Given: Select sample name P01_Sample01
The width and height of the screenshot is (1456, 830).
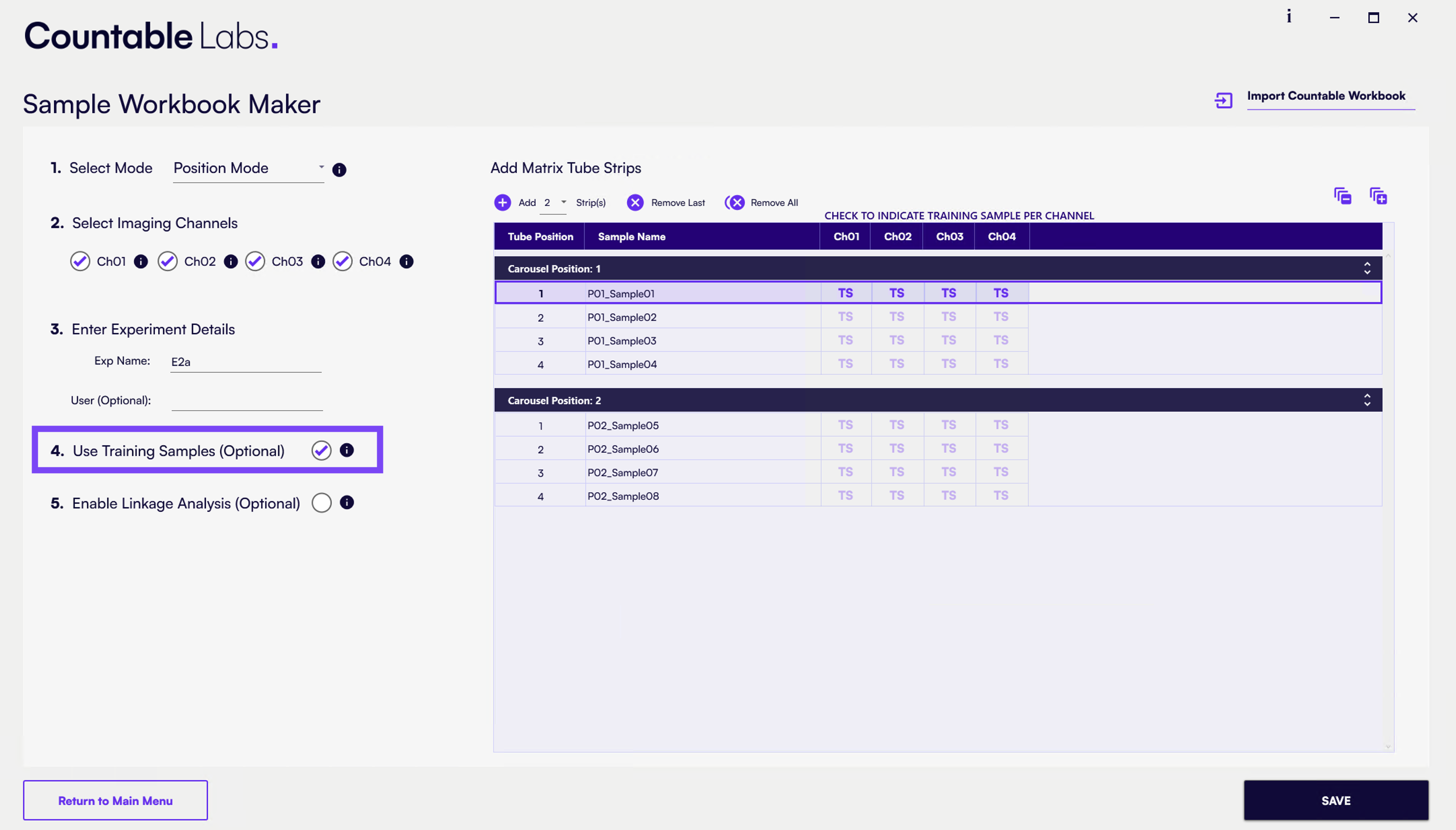Looking at the screenshot, I should (621, 294).
